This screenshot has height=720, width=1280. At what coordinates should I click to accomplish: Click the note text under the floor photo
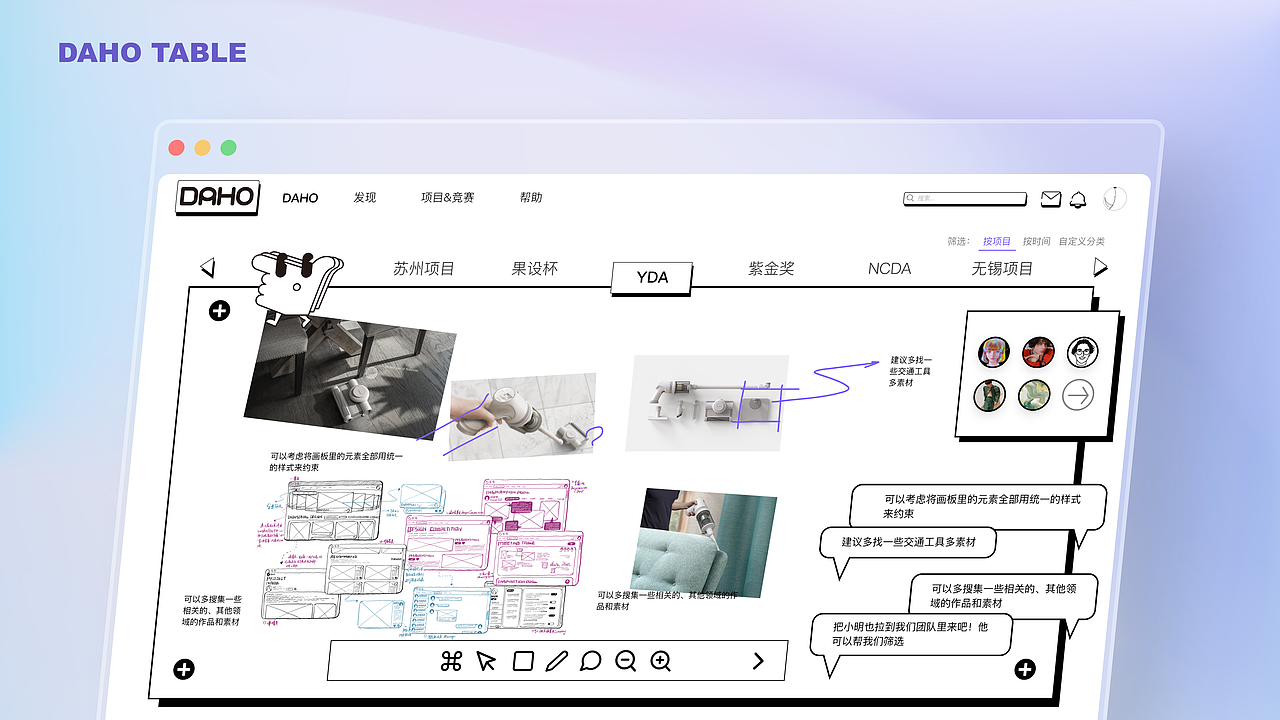pyautogui.click(x=336, y=461)
